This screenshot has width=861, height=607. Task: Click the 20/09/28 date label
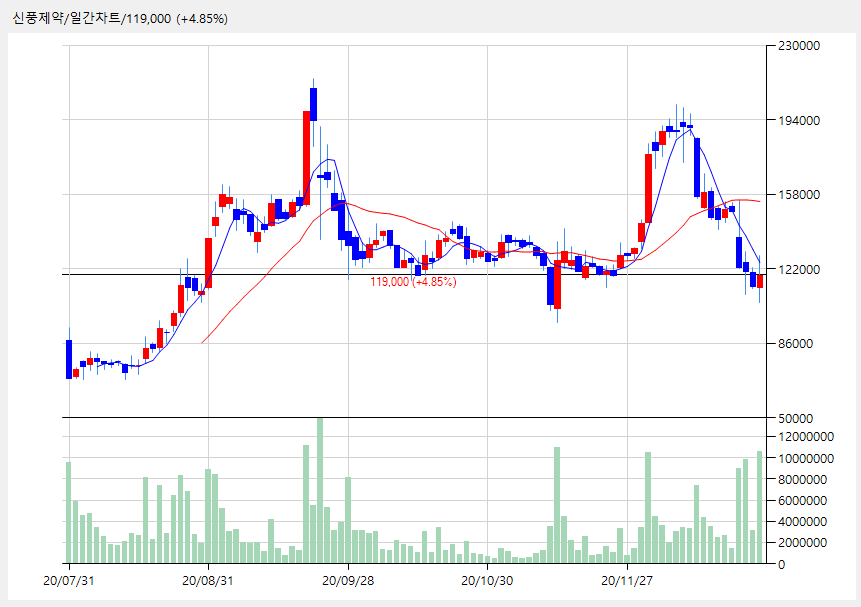point(348,581)
